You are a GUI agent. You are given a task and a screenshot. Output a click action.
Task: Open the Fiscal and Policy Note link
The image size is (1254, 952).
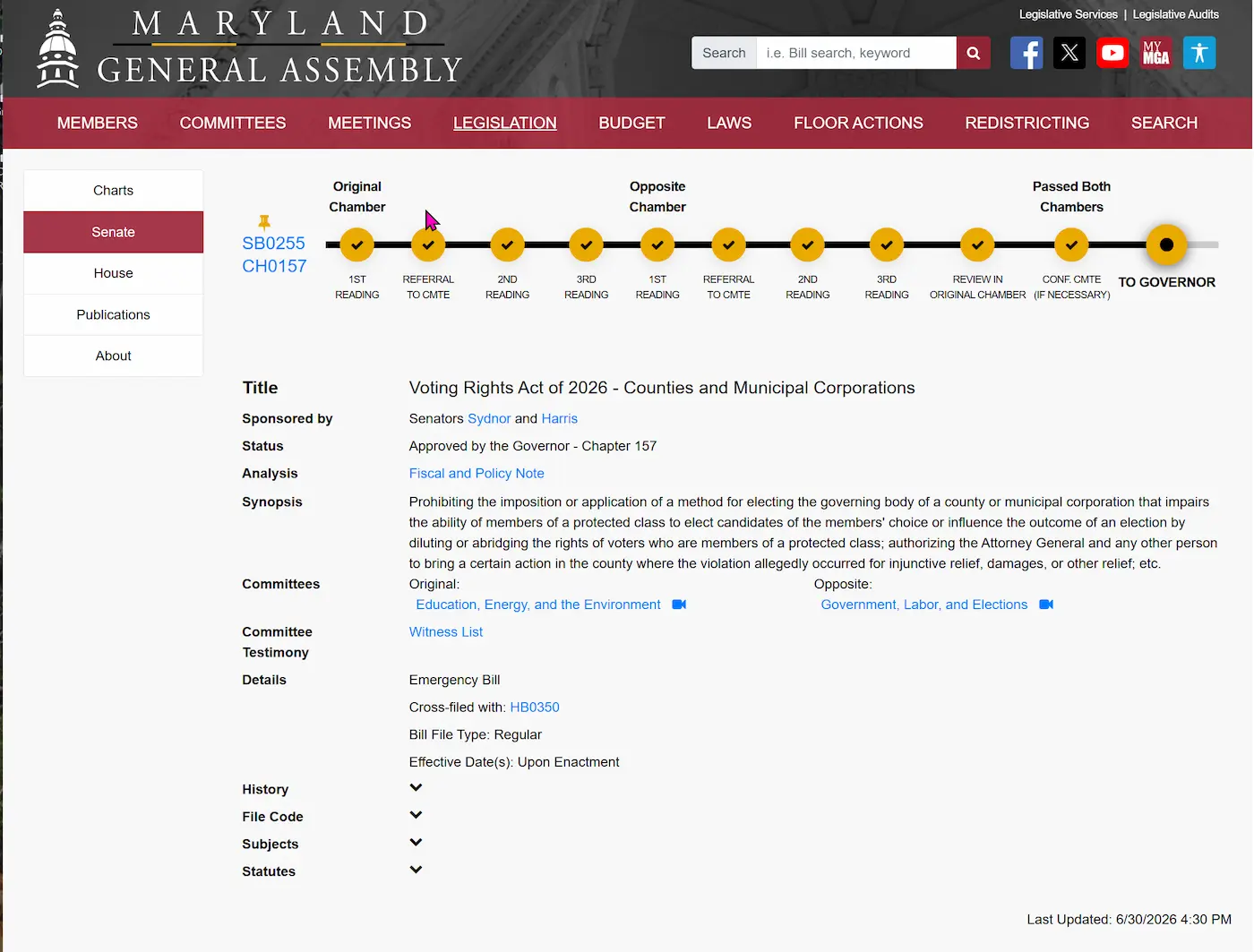477,474
